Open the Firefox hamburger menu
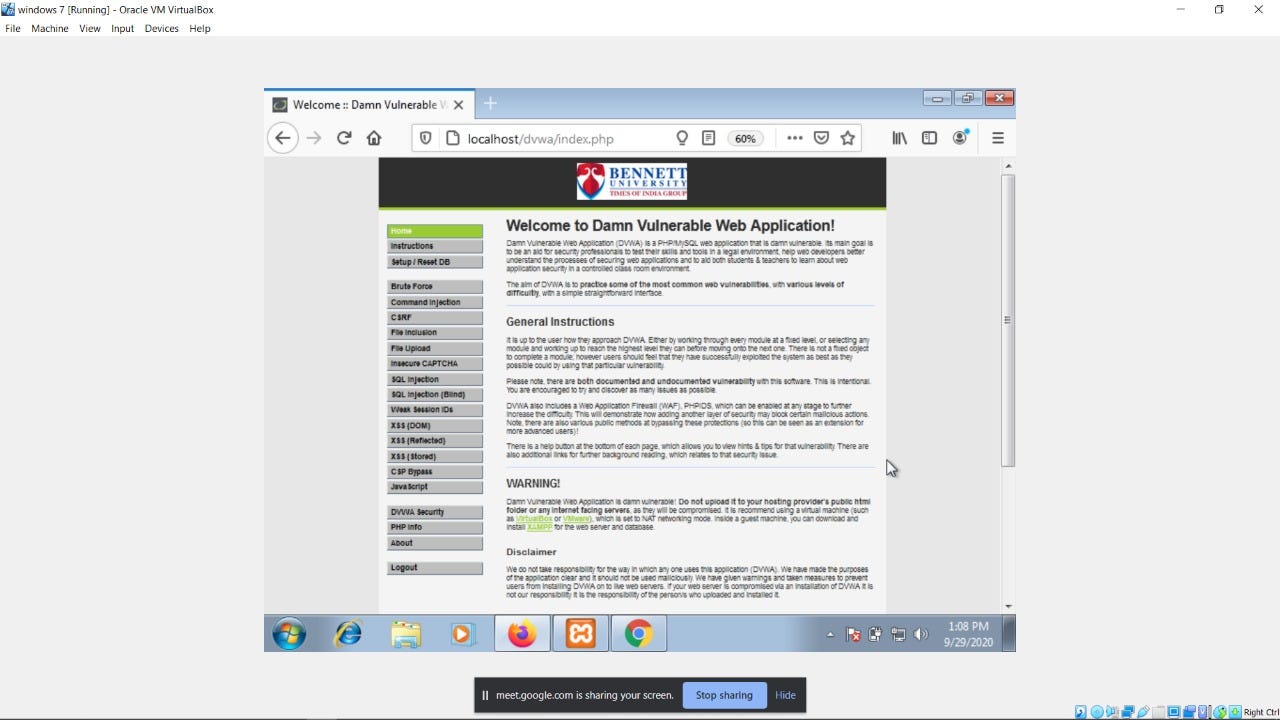 click(x=998, y=138)
